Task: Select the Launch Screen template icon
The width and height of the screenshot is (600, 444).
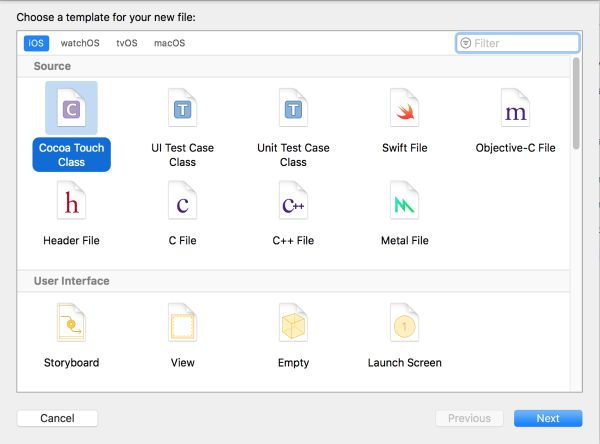Action: tap(404, 322)
